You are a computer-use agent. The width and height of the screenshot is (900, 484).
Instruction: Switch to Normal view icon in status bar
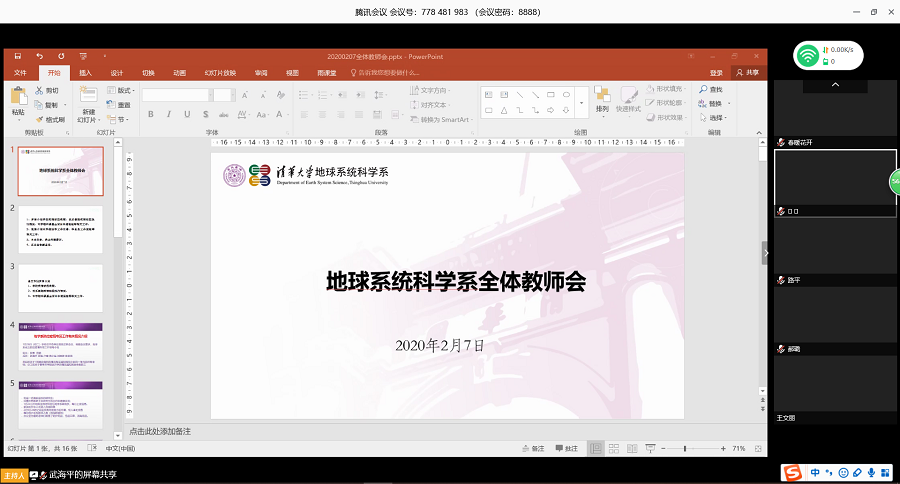coord(596,448)
